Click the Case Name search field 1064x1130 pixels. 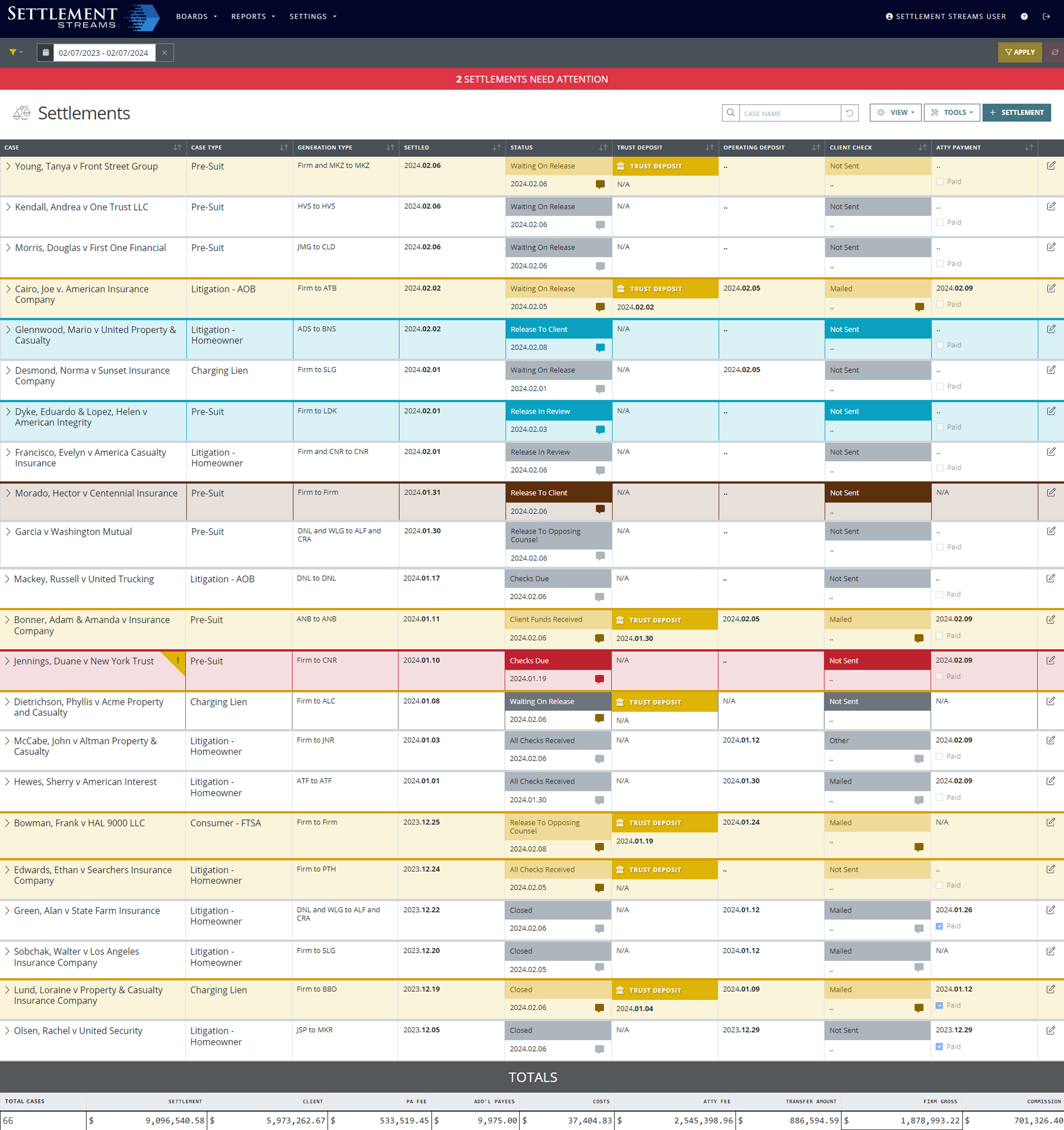pyautogui.click(x=789, y=113)
